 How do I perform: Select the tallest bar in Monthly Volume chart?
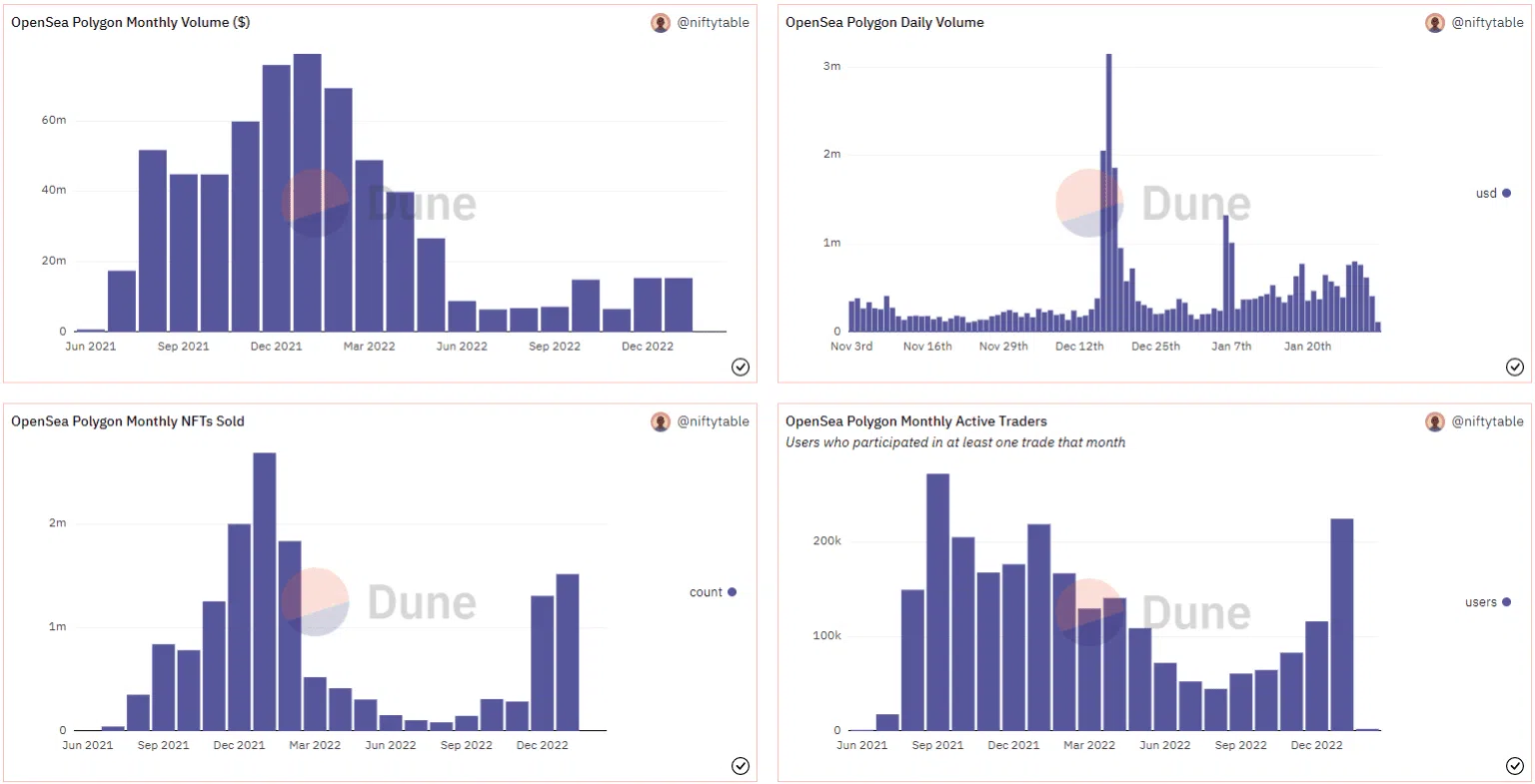click(308, 193)
